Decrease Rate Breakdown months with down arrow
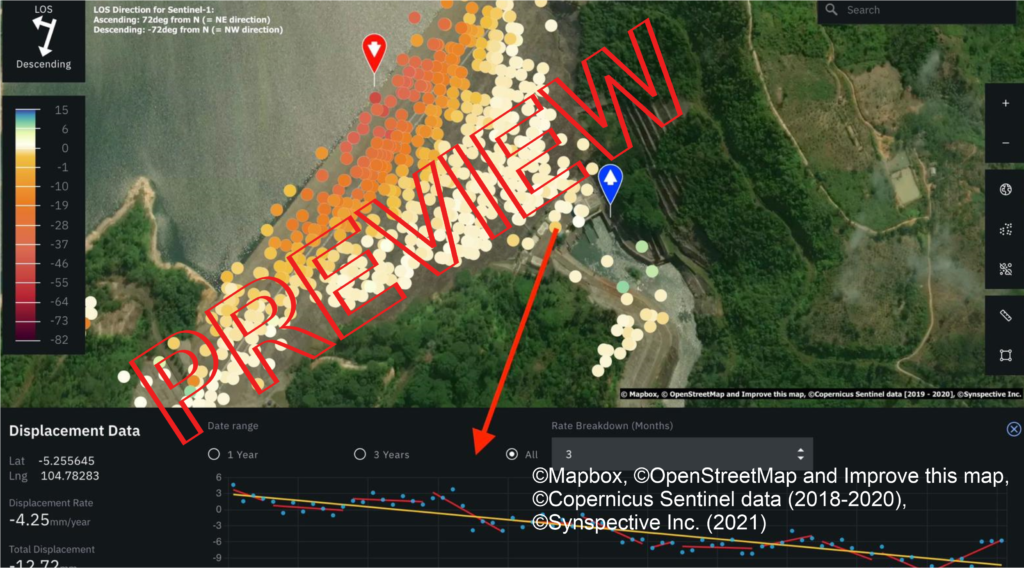This screenshot has height=568, width=1024. 801,458
